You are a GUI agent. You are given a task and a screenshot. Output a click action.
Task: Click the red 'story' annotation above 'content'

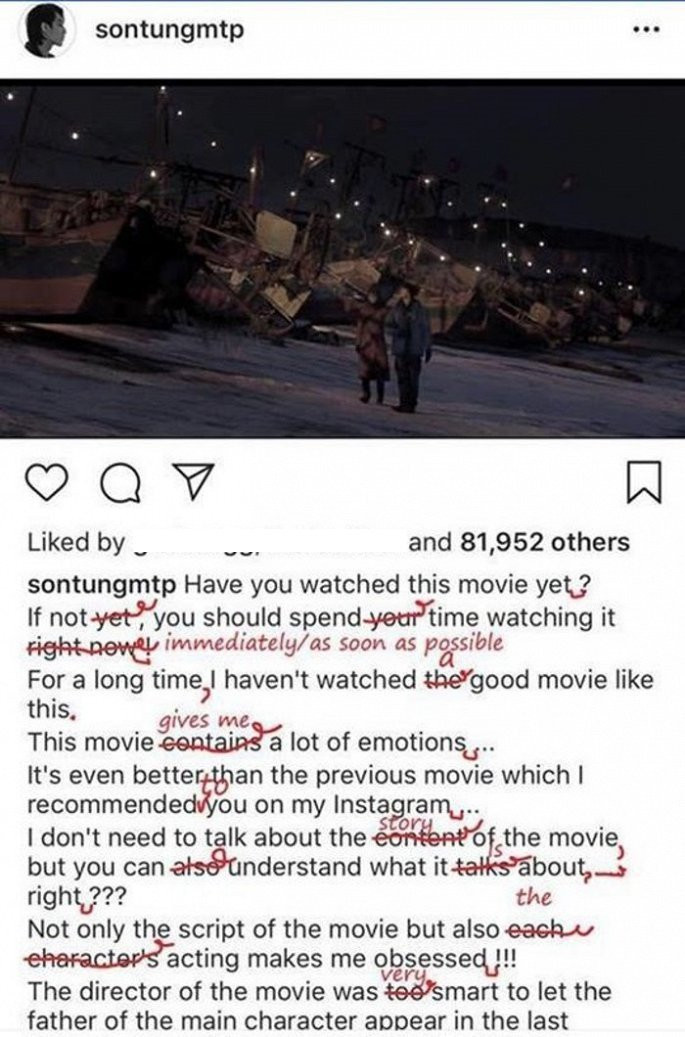pos(405,823)
